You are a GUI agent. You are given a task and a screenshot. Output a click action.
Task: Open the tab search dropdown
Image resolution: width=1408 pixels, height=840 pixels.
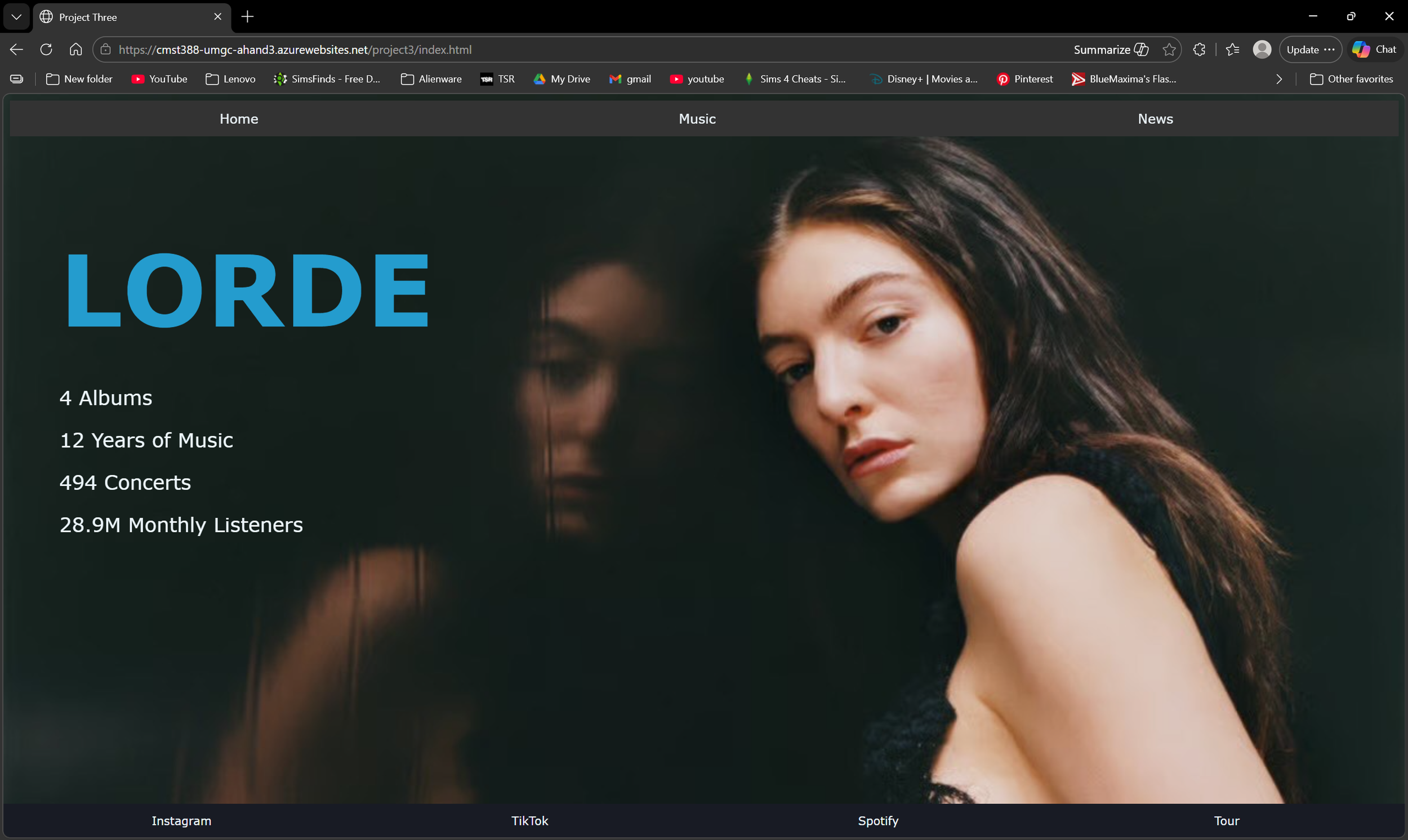point(16,16)
